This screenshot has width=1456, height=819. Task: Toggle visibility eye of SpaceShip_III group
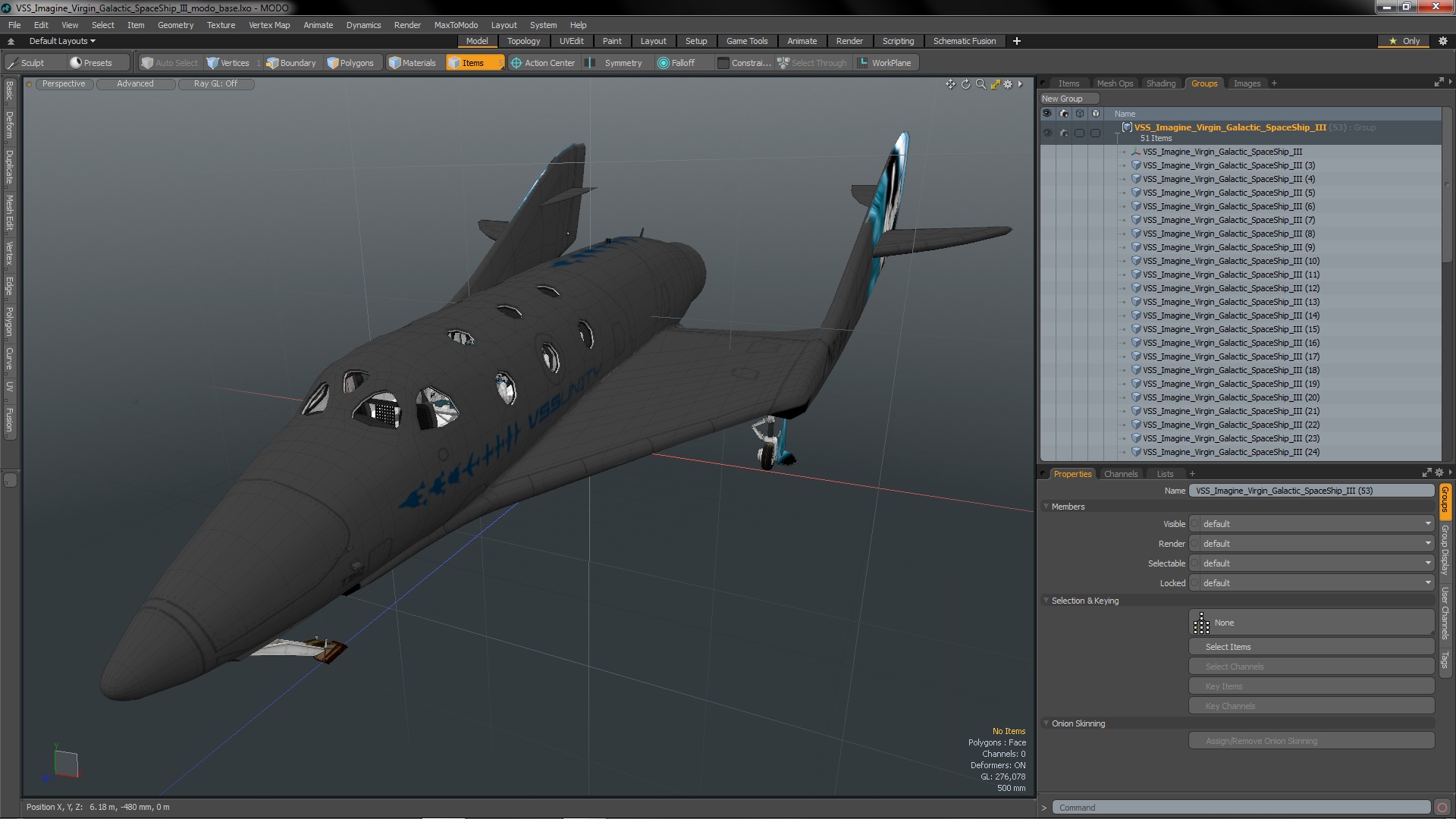[x=1047, y=133]
